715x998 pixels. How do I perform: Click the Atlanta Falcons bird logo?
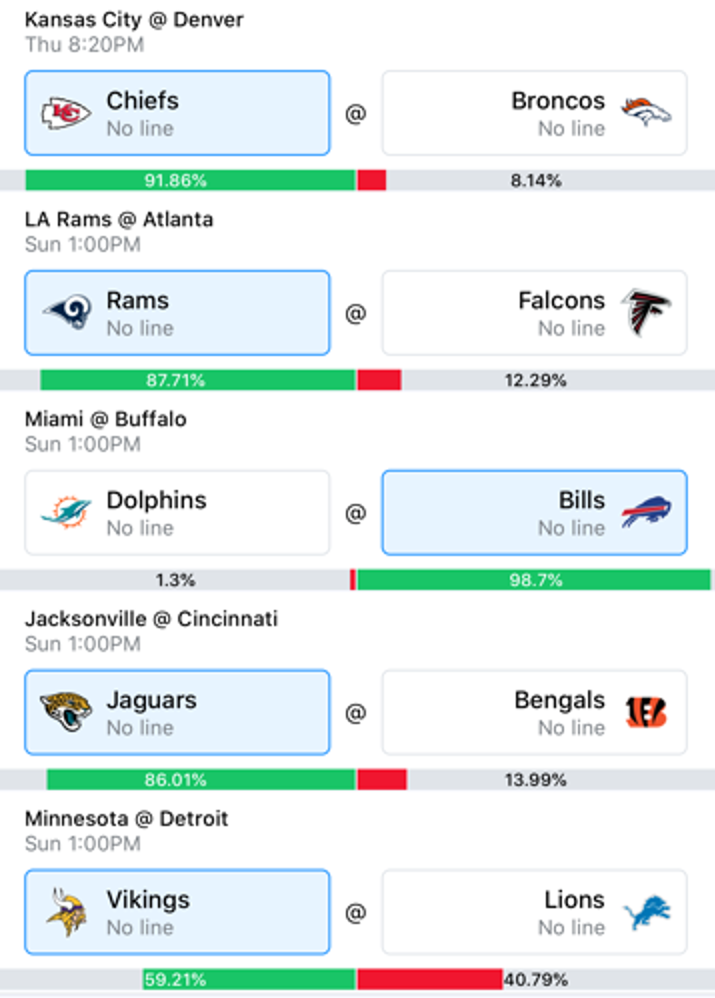click(646, 312)
